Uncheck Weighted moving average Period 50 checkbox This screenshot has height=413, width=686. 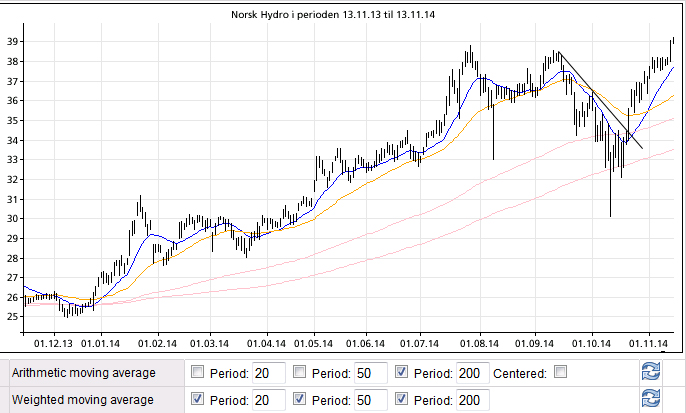[x=299, y=400]
